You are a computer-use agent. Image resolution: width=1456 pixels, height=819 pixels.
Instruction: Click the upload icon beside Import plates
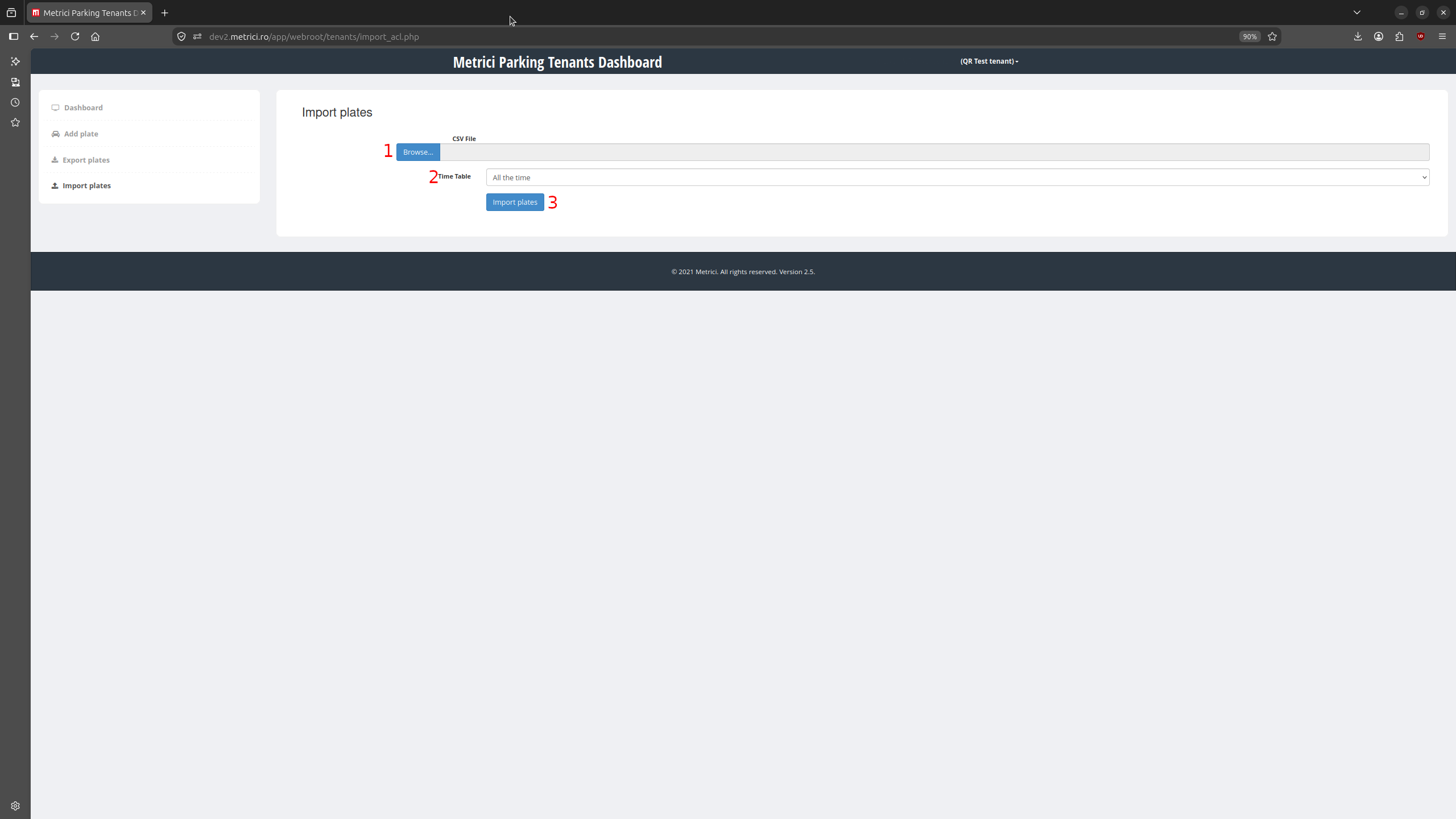(55, 185)
